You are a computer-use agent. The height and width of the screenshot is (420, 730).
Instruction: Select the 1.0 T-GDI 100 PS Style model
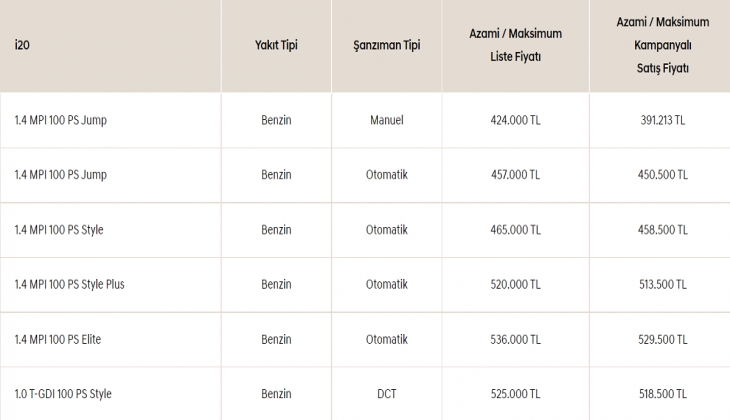pos(63,394)
